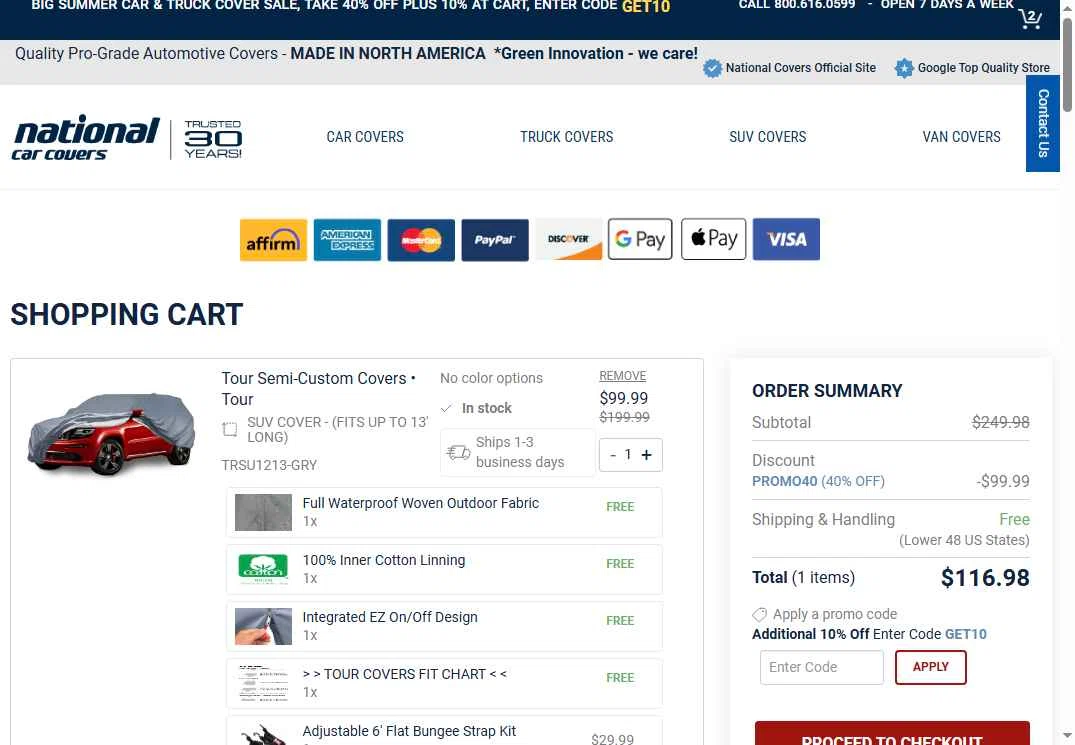1075x745 pixels.
Task: Apply the entered promo code
Action: pyautogui.click(x=930, y=668)
